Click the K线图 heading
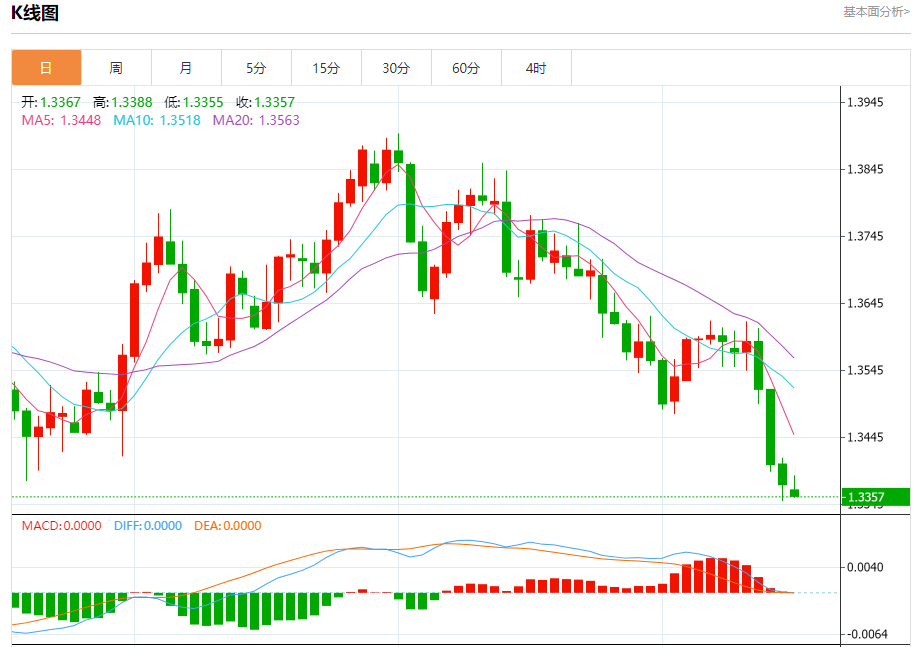Viewport: 919px width, 647px height. pos(35,12)
